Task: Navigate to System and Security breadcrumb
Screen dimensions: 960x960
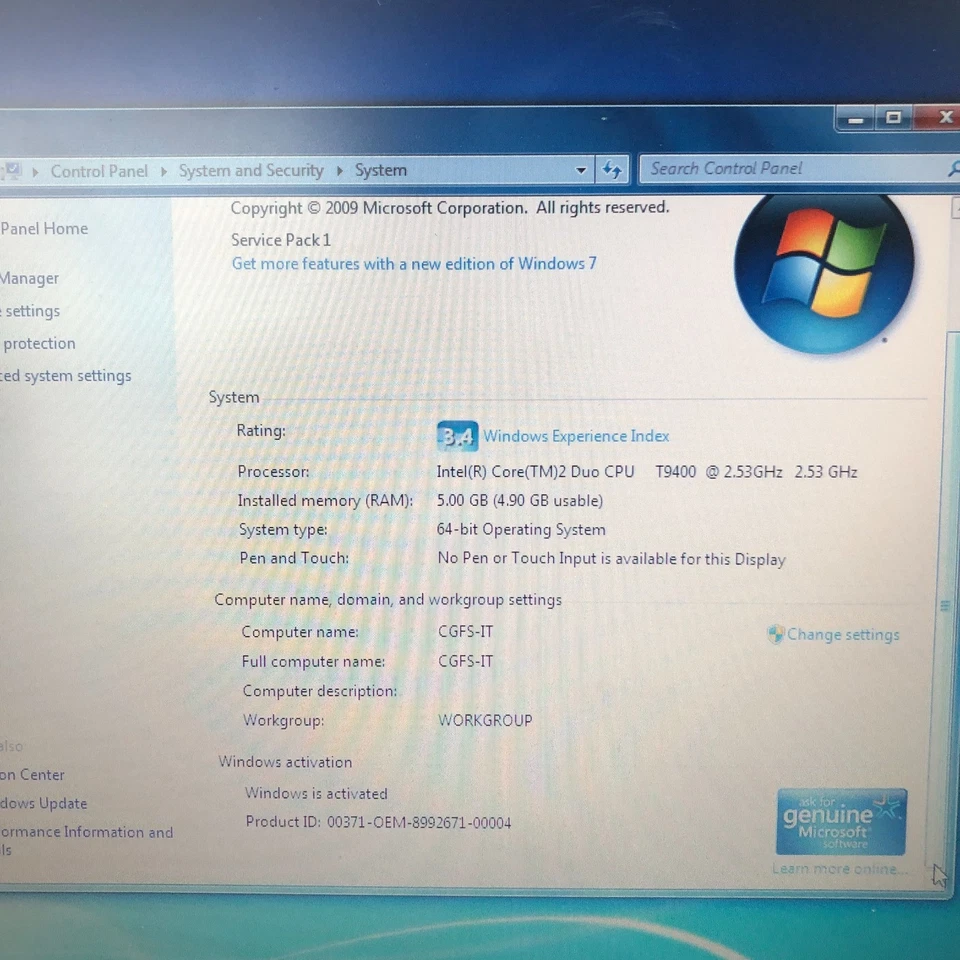Action: pyautogui.click(x=250, y=170)
